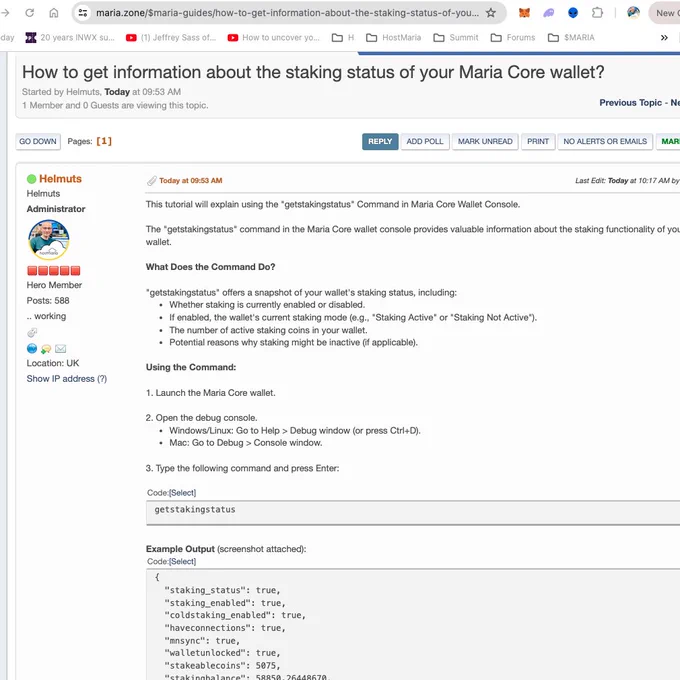
Task: Go to Previous Topic link
Action: 631,103
